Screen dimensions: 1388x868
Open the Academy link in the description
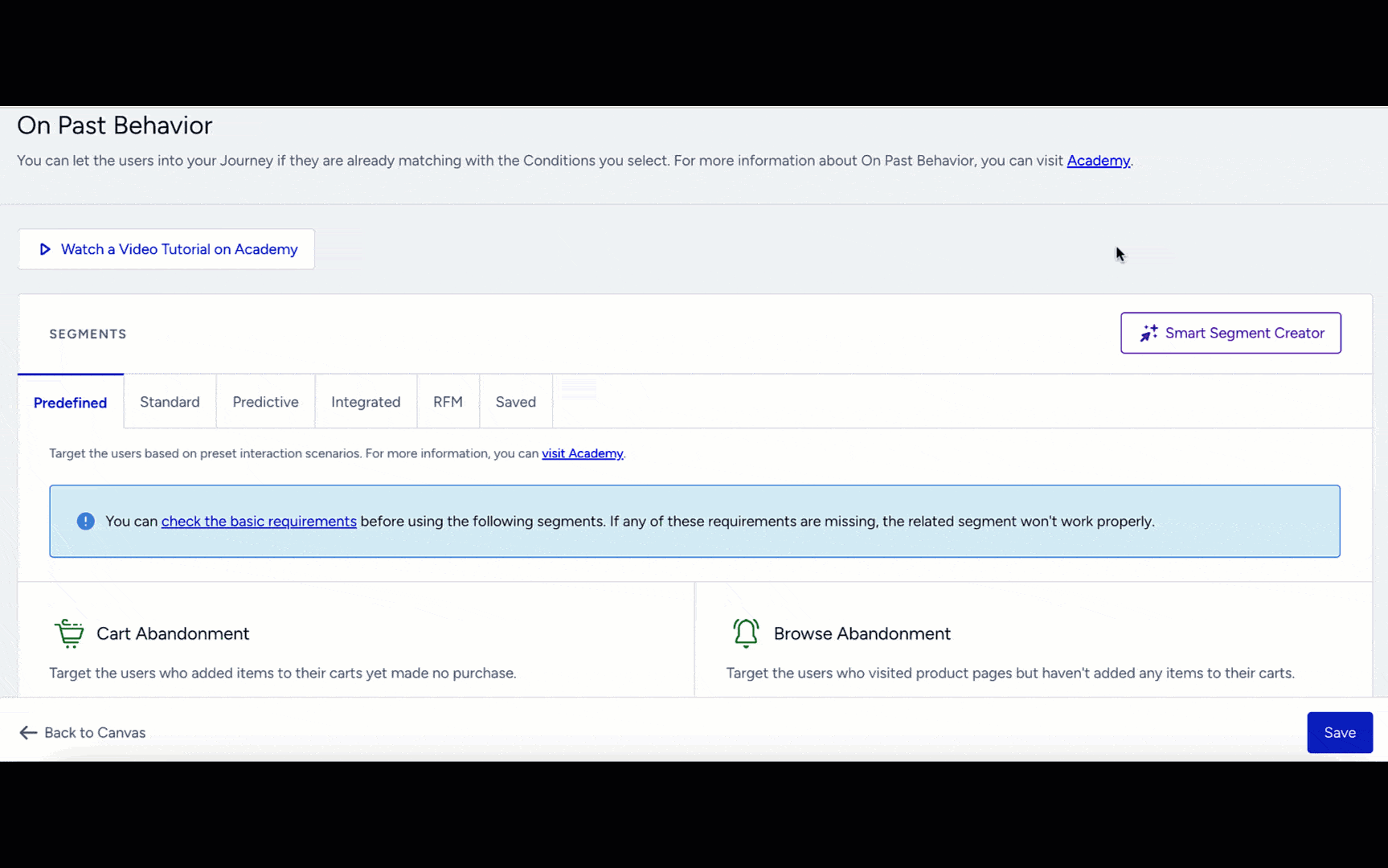point(1098,160)
